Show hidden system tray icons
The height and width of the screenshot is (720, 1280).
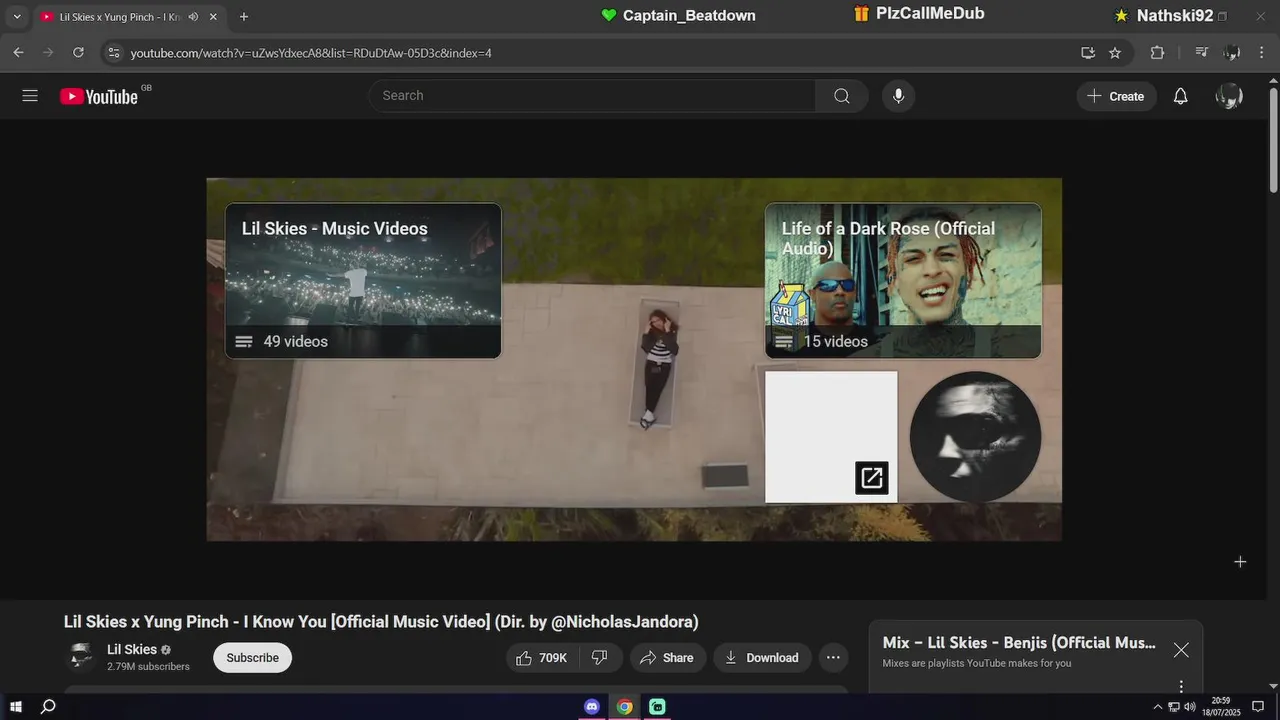click(1158, 707)
